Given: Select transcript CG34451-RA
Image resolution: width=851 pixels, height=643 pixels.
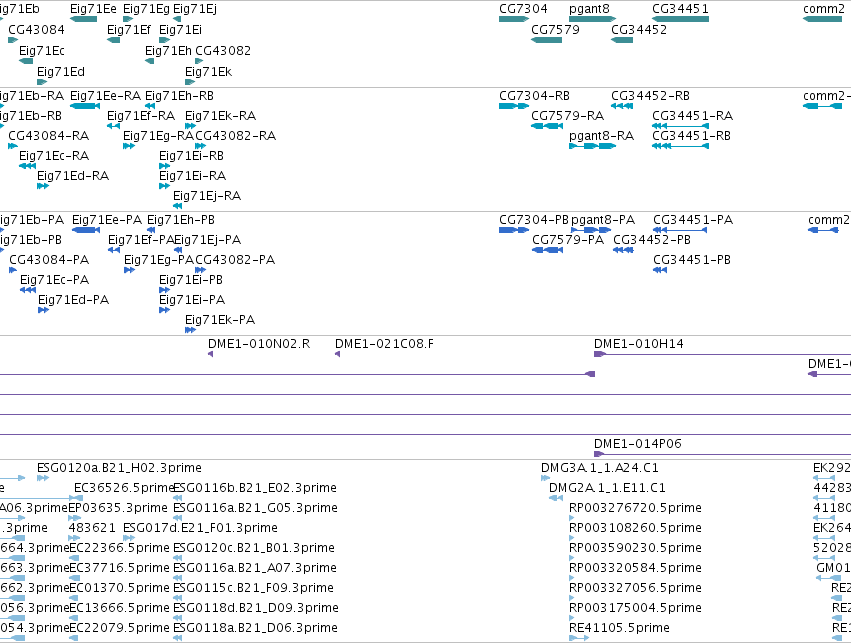Looking at the screenshot, I should coord(693,116).
